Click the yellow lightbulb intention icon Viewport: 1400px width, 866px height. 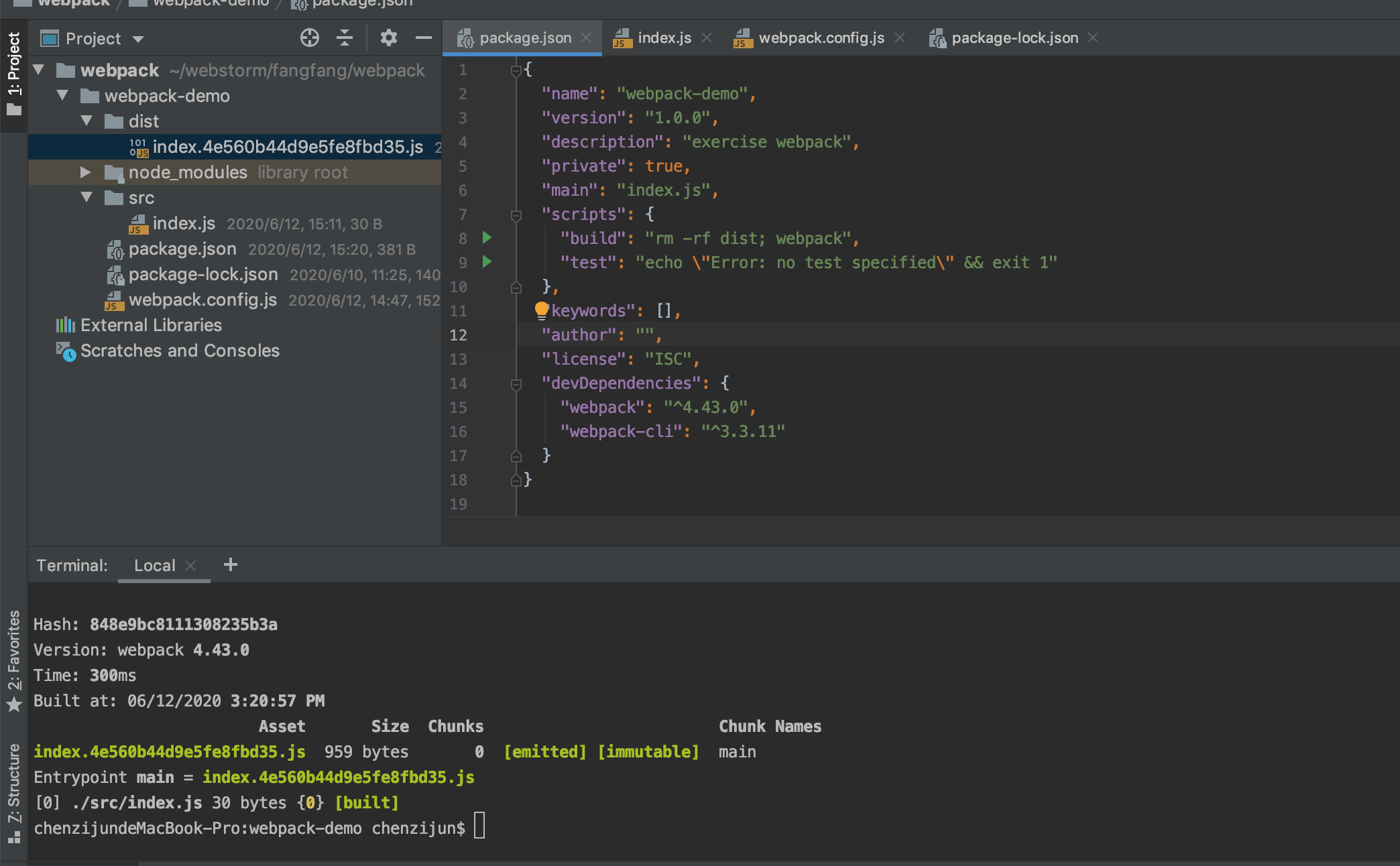pos(541,310)
